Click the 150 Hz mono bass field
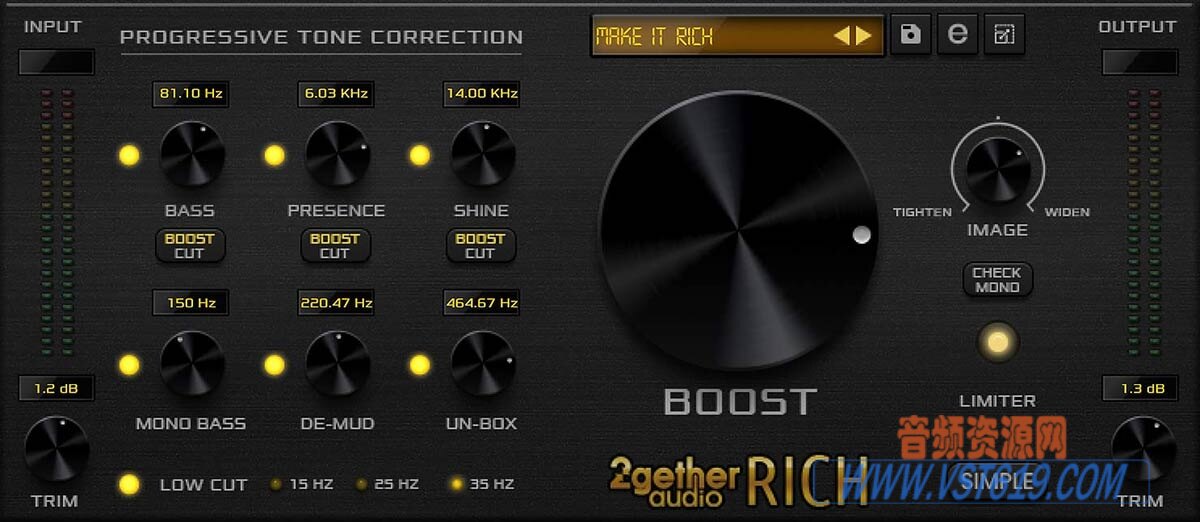The image size is (1200, 522). [x=190, y=302]
